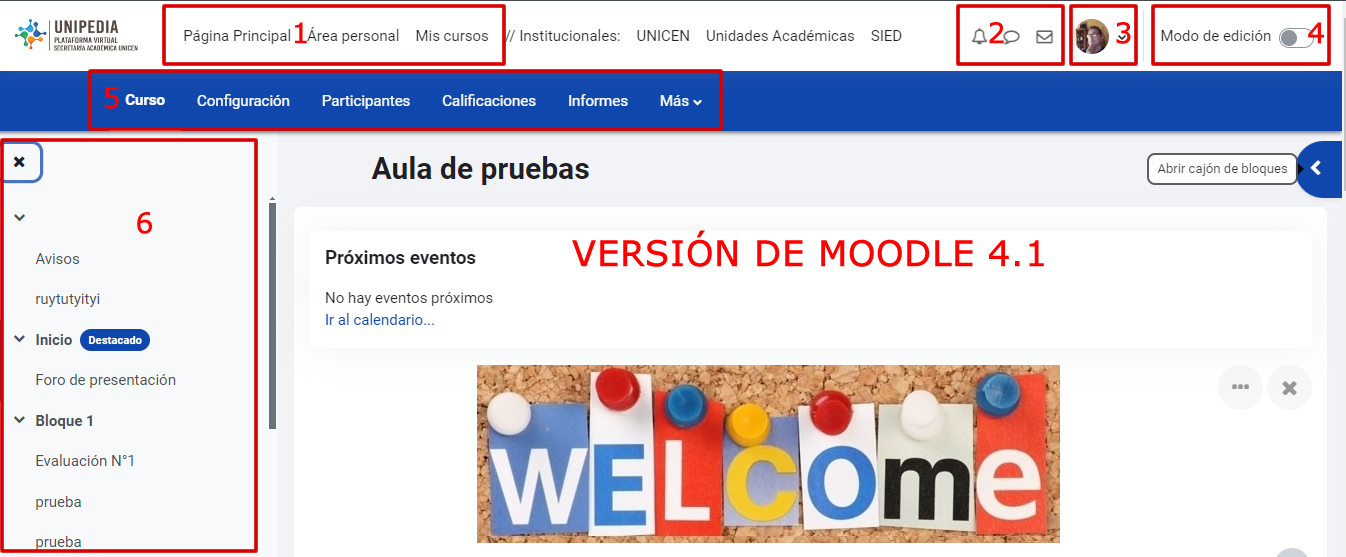This screenshot has height=557, width=1346.
Task: Go to Mis cursos
Action: coord(452,36)
